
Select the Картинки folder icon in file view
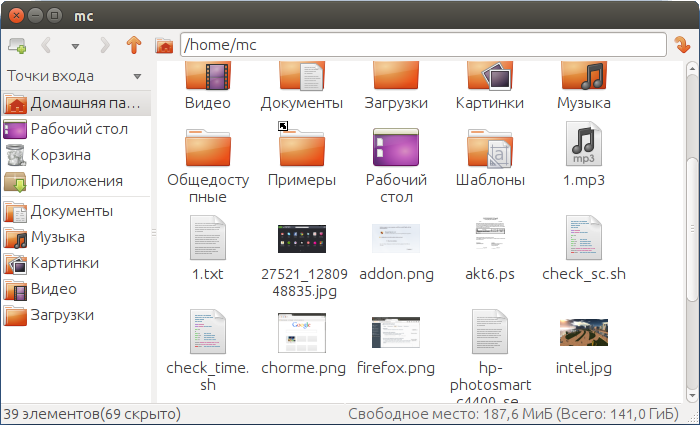[490, 76]
